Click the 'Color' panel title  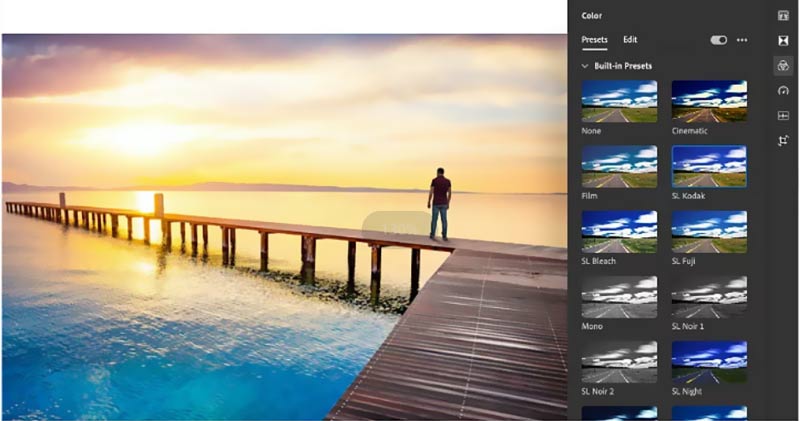click(591, 16)
